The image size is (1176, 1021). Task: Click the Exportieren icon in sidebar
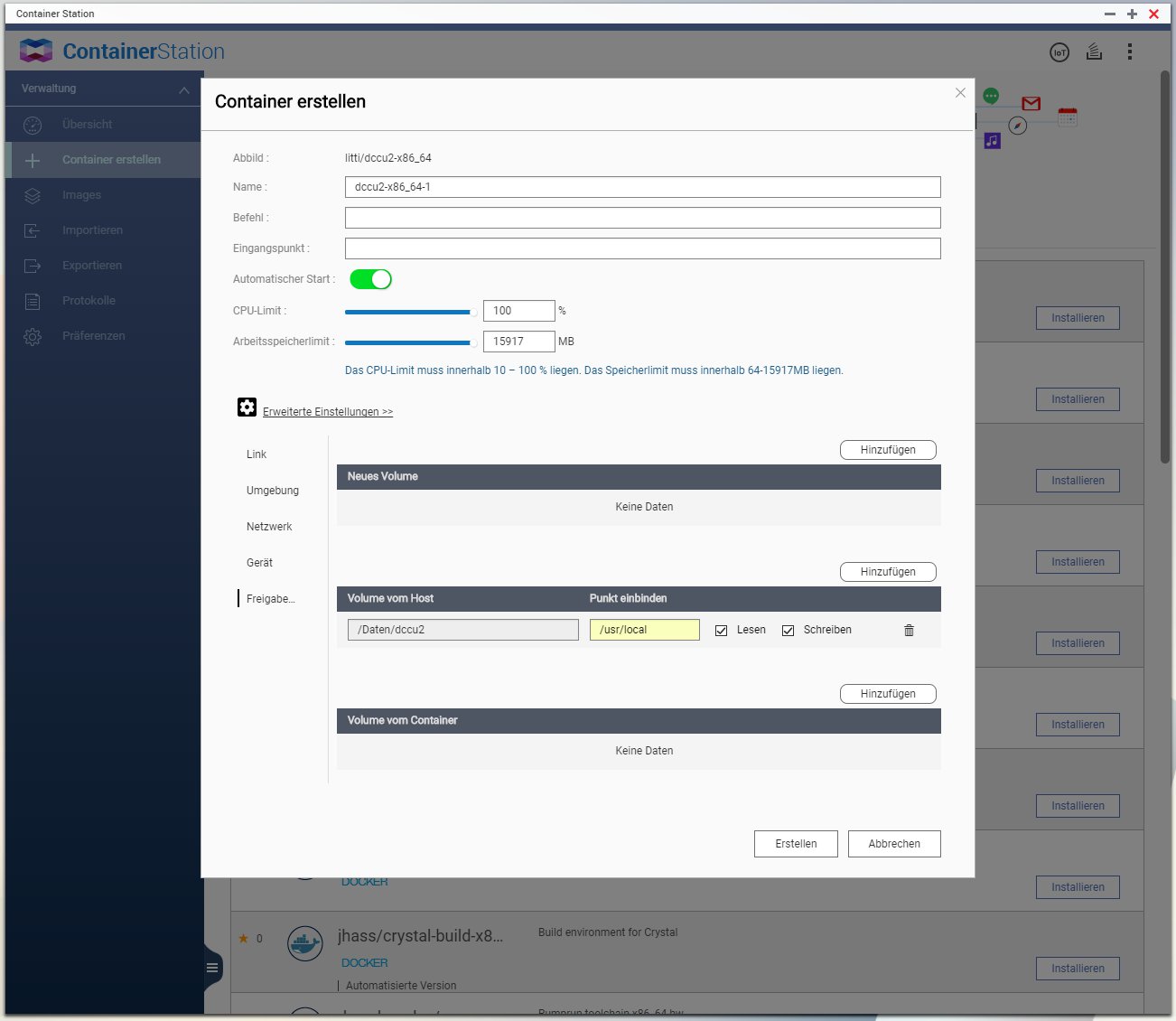click(x=33, y=266)
